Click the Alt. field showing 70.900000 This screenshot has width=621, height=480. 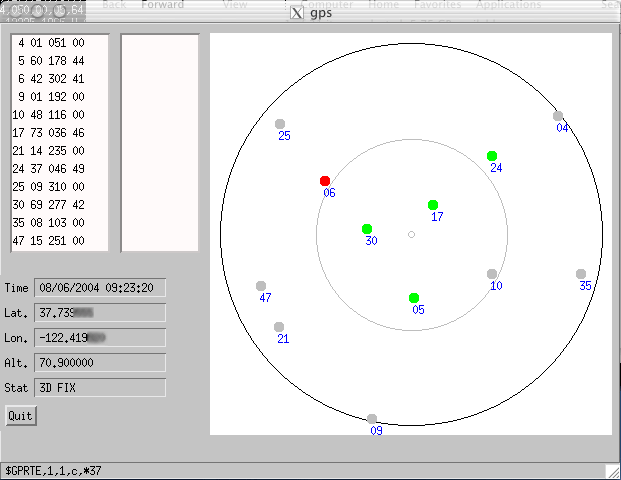pos(100,362)
